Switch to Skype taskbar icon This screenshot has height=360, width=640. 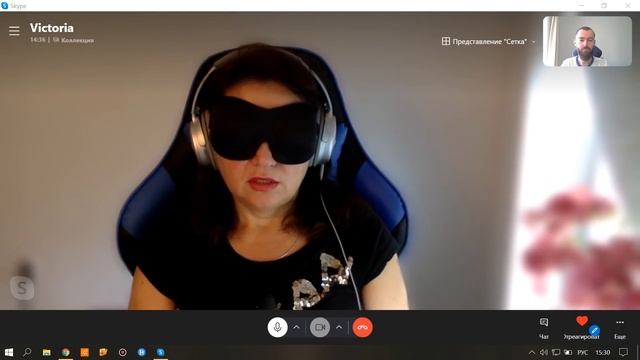pos(160,352)
